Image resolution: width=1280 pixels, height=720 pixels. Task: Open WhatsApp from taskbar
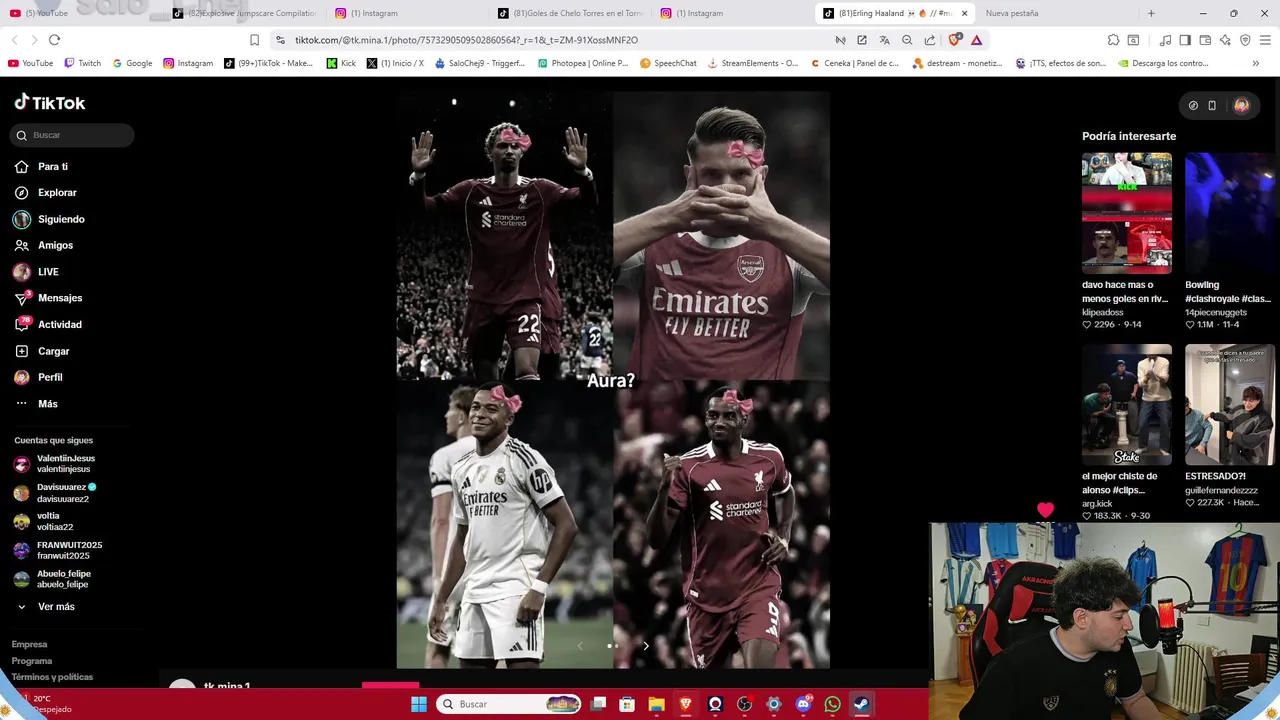click(x=832, y=704)
